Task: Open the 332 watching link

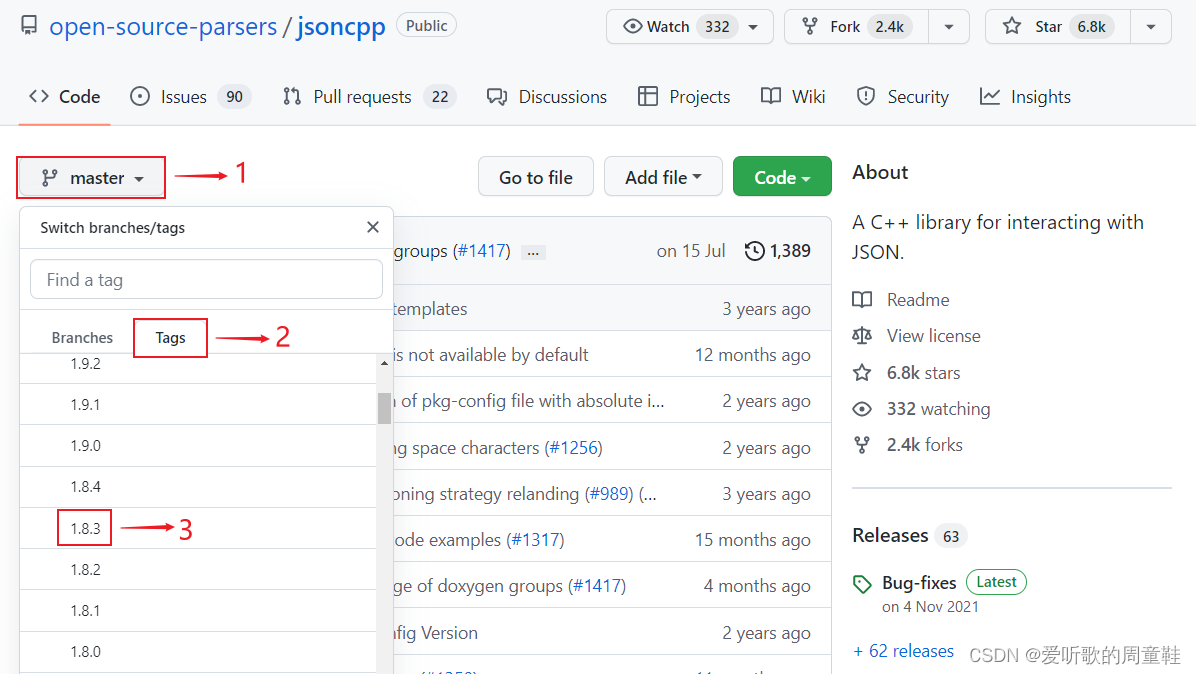Action: [938, 409]
